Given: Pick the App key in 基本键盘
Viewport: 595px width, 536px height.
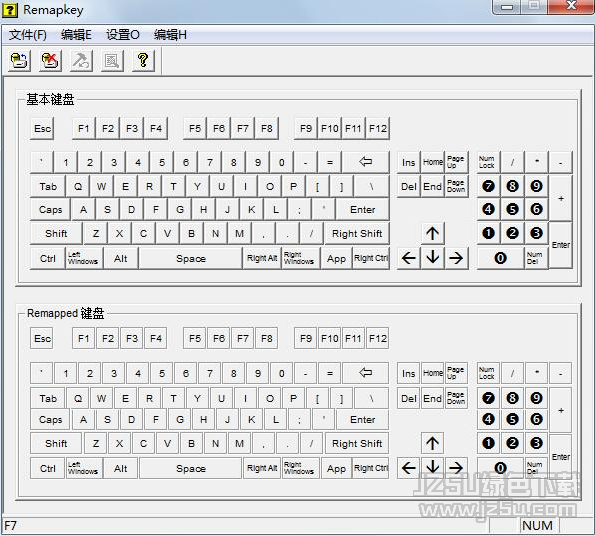Looking at the screenshot, I should [x=336, y=258].
